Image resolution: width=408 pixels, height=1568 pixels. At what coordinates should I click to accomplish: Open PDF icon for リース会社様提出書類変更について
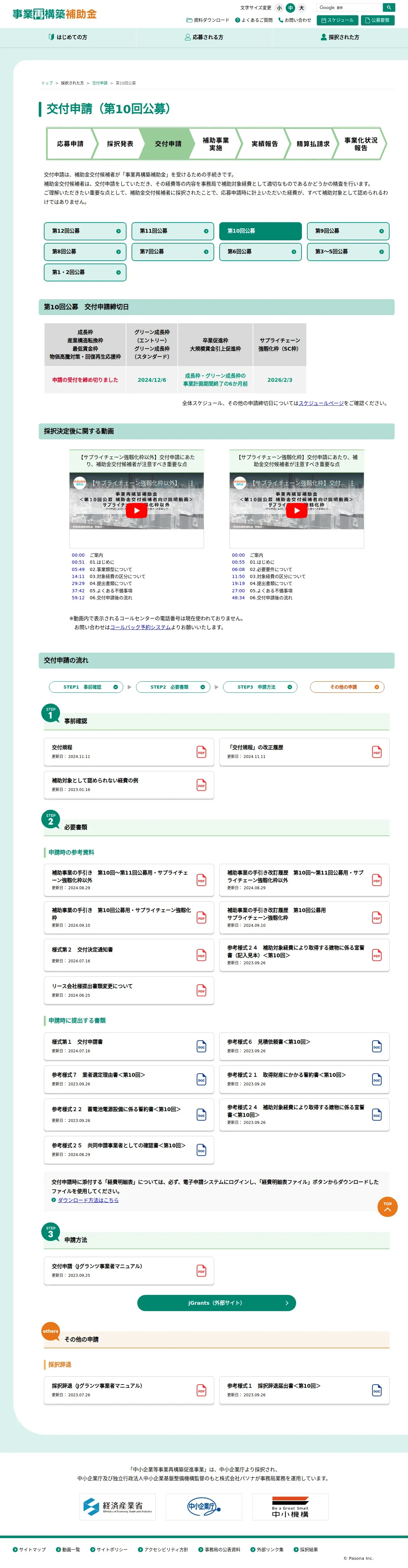[x=201, y=990]
